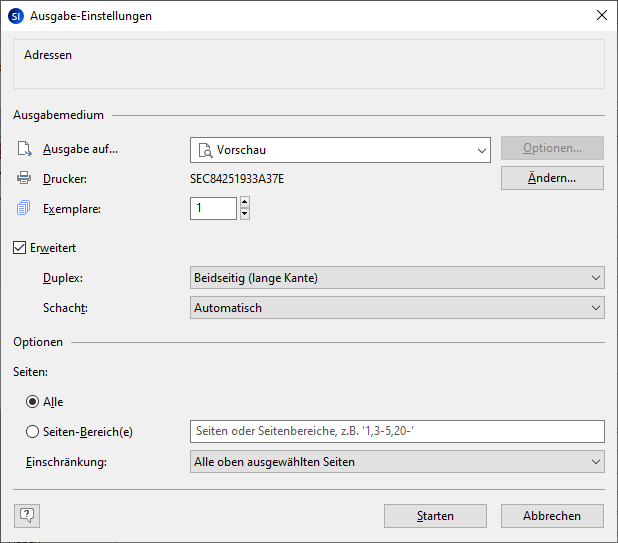Select the Seiten-Bereich(e) radio button
This screenshot has height=543, width=618.
(x=33, y=431)
